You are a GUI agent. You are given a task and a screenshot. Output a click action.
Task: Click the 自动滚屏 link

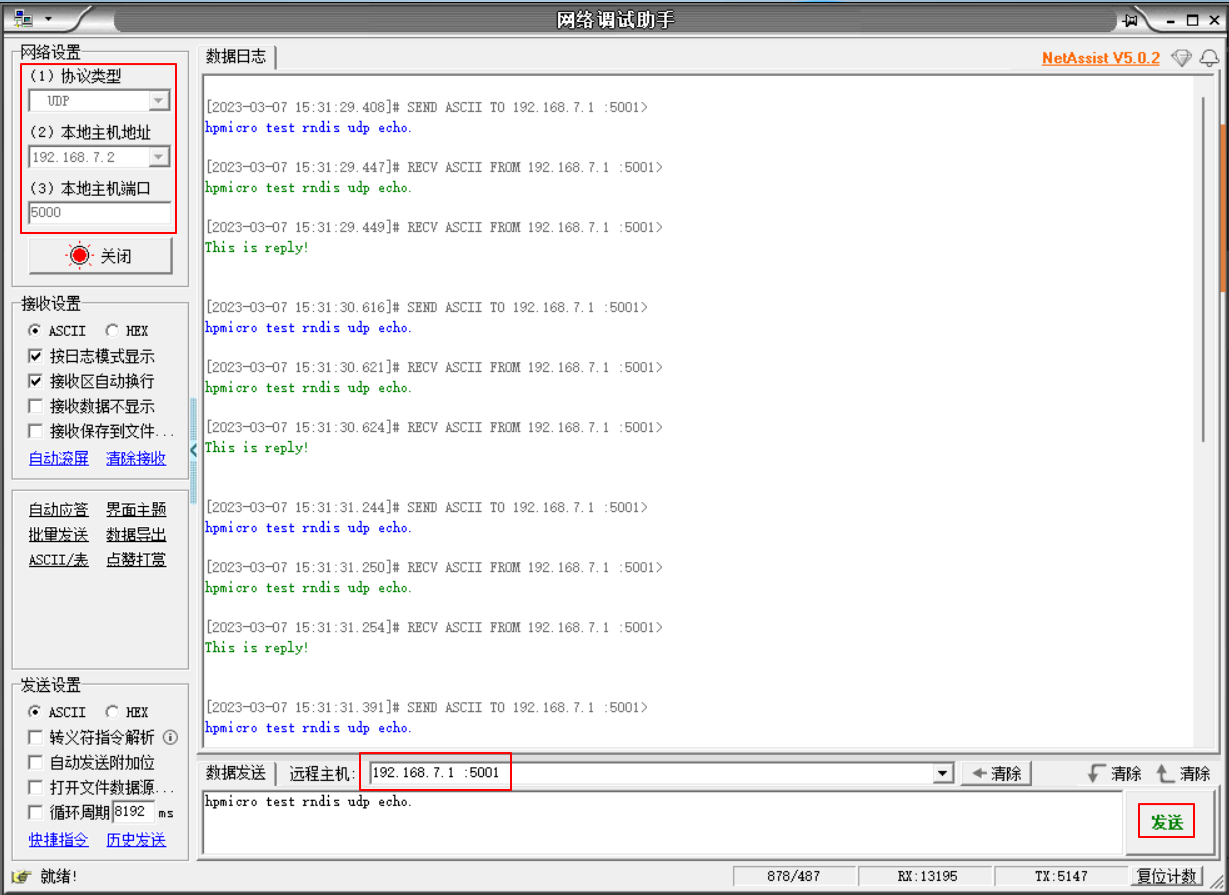(59, 458)
